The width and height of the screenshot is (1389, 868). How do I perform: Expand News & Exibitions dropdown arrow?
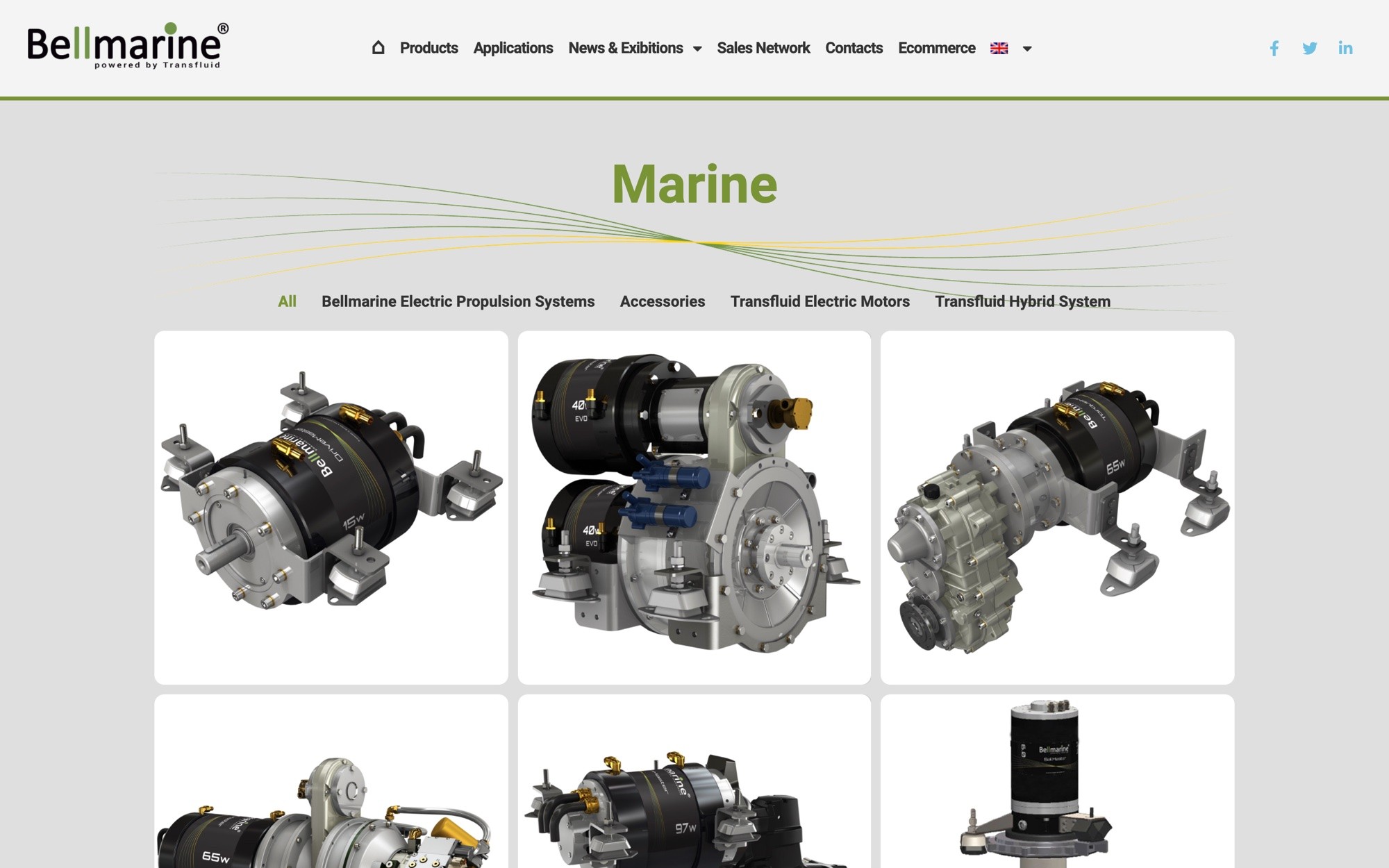click(x=697, y=49)
